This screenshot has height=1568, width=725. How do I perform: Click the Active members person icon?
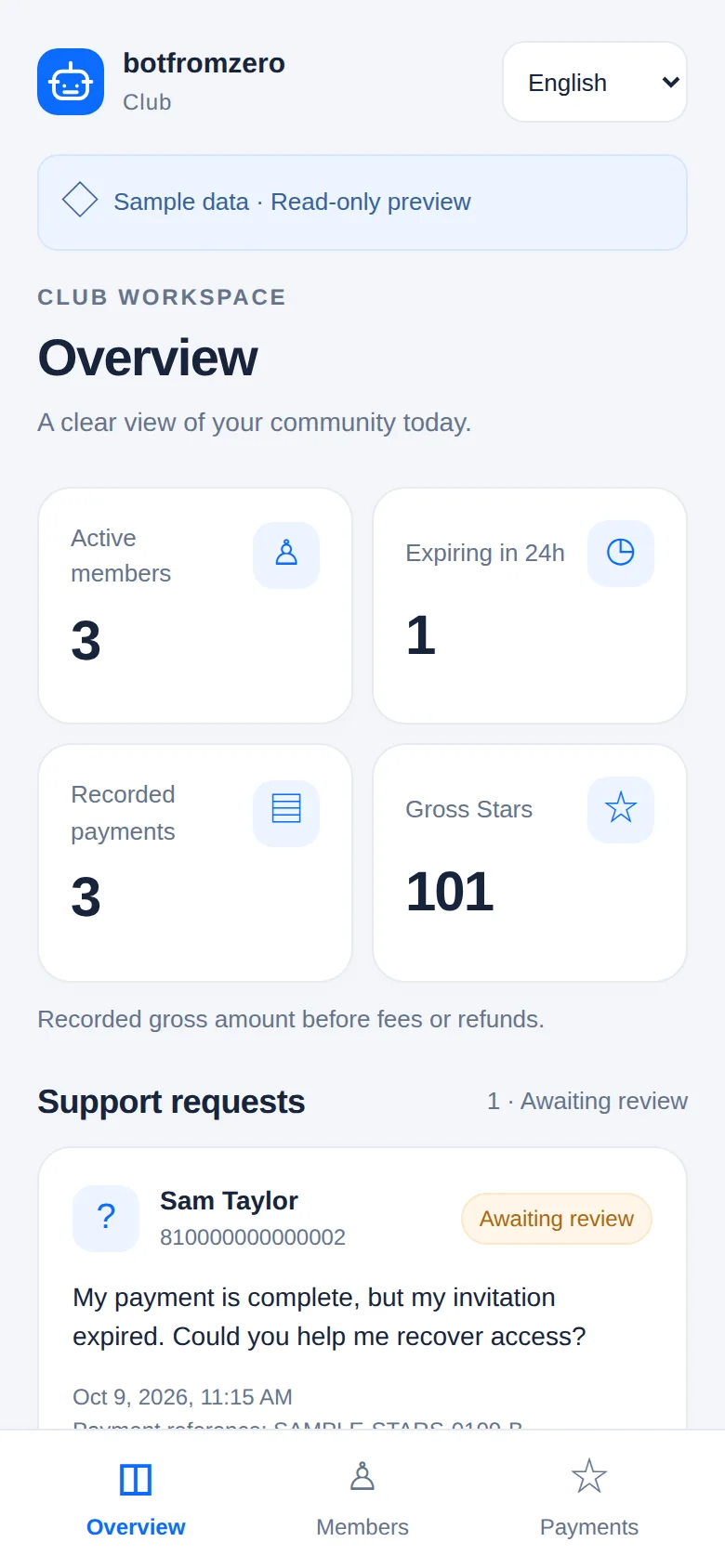pyautogui.click(x=286, y=555)
